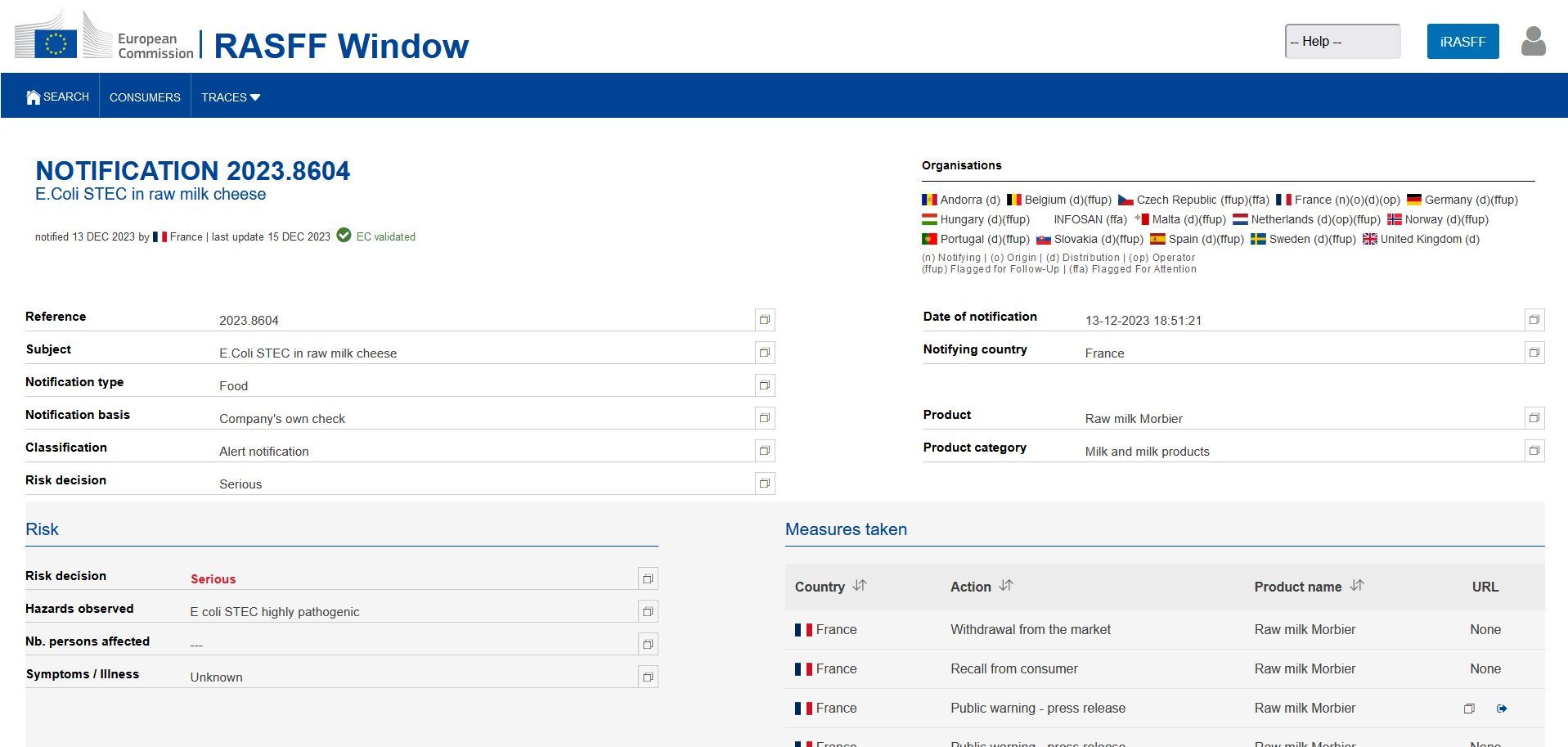Click the United Kingdom (d) organisation entry

pyautogui.click(x=1421, y=239)
